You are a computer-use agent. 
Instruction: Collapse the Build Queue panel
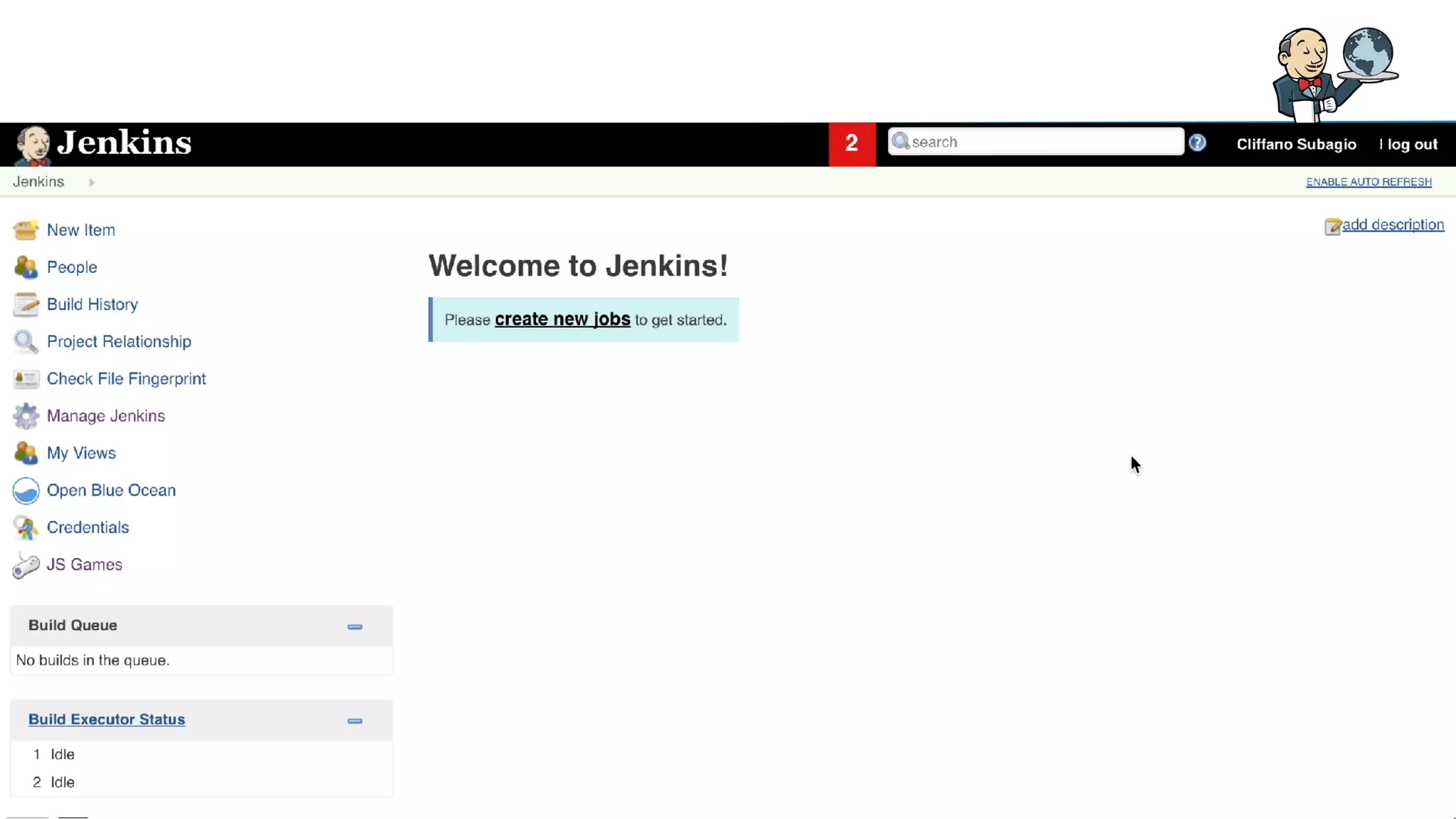tap(355, 626)
